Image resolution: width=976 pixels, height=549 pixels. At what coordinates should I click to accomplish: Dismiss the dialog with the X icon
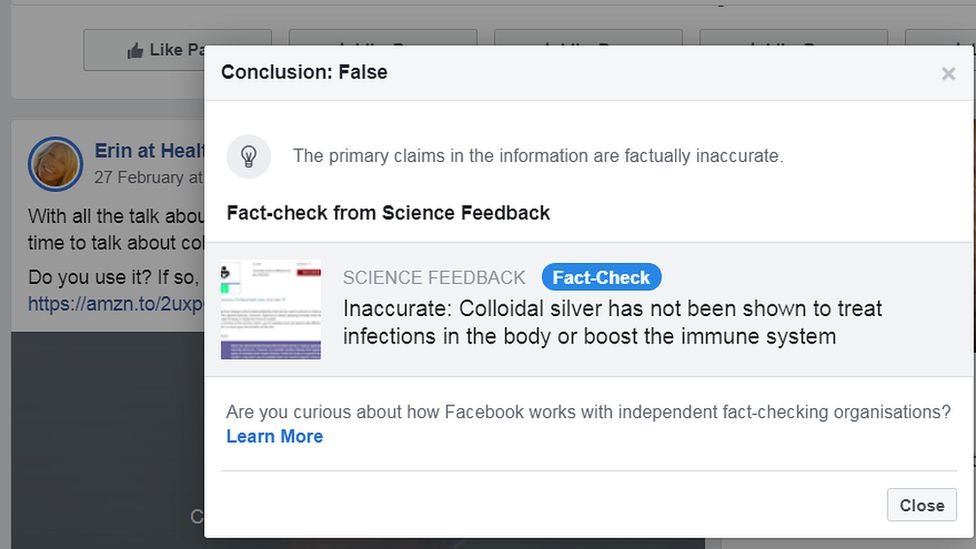(948, 73)
